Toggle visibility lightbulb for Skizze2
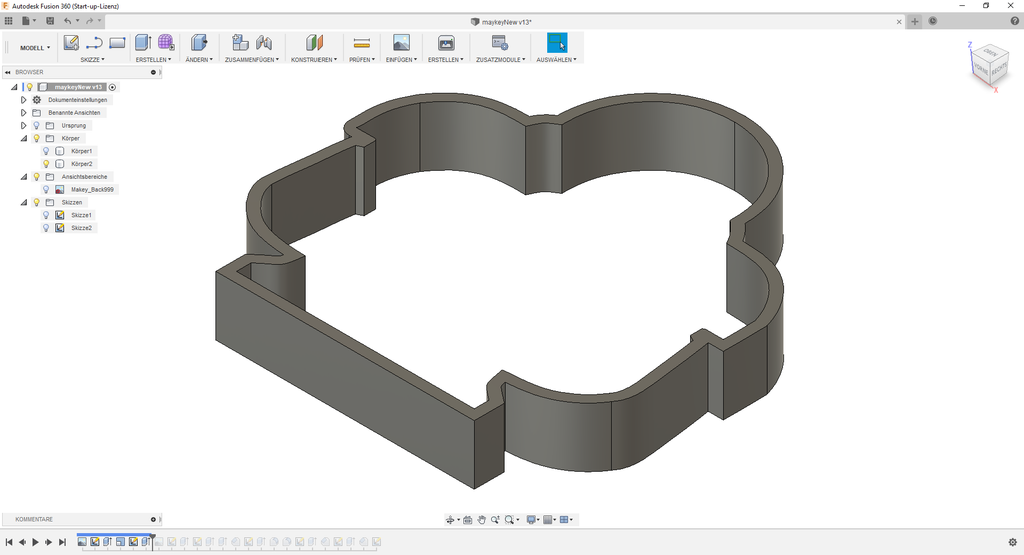 point(46,228)
